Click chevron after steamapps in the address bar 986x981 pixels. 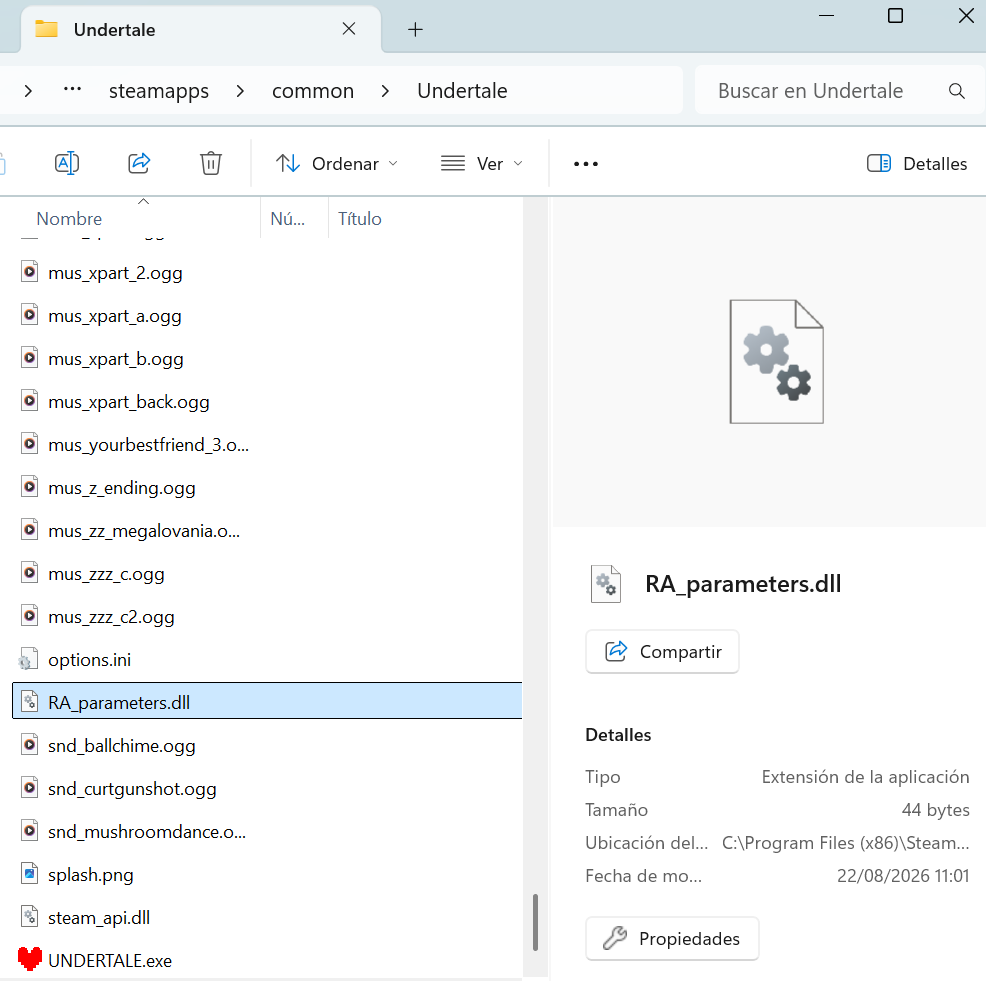[240, 91]
